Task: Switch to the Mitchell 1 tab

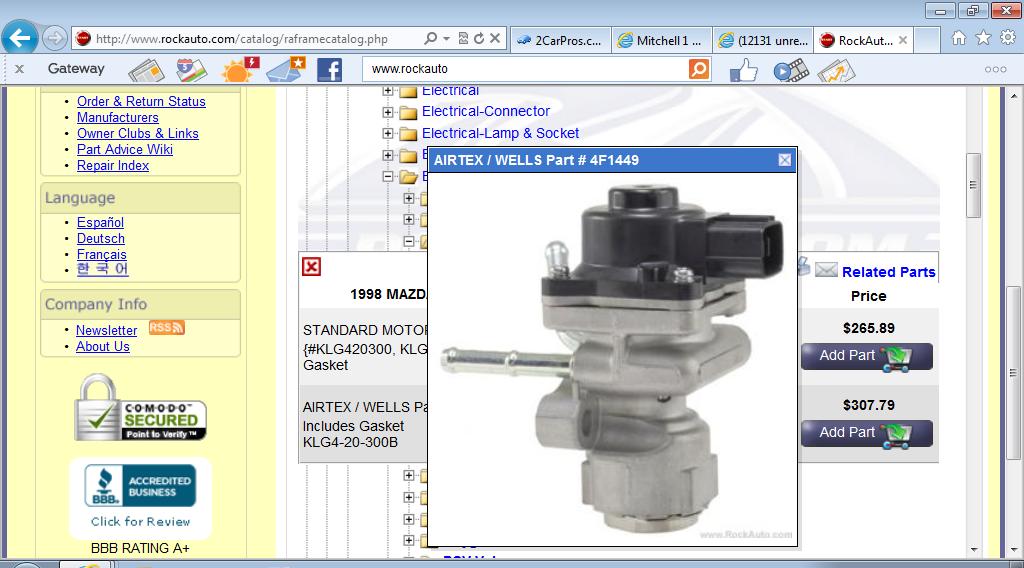Action: point(662,40)
